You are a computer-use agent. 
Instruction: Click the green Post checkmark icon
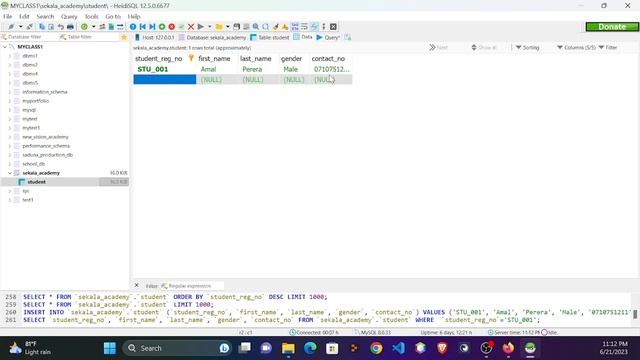[181, 27]
